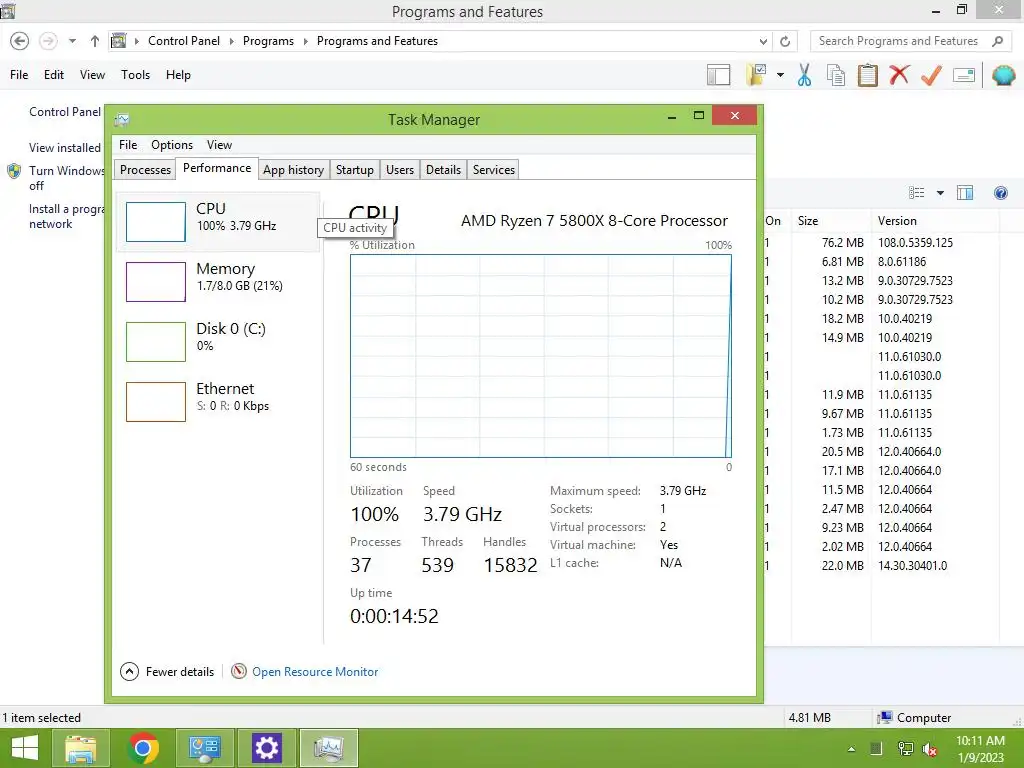The width and height of the screenshot is (1024, 768).
Task: Switch to the Details tab
Action: 443,170
